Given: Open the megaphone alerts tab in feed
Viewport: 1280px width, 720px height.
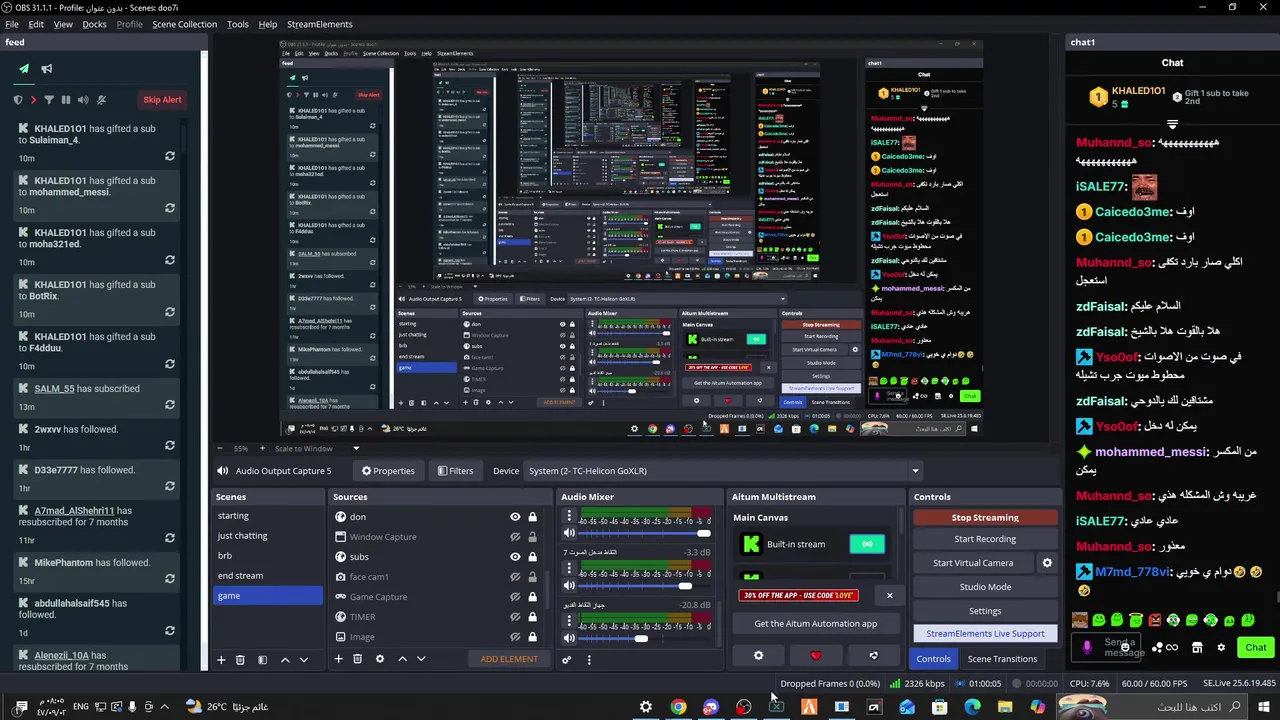Looking at the screenshot, I should (x=47, y=69).
